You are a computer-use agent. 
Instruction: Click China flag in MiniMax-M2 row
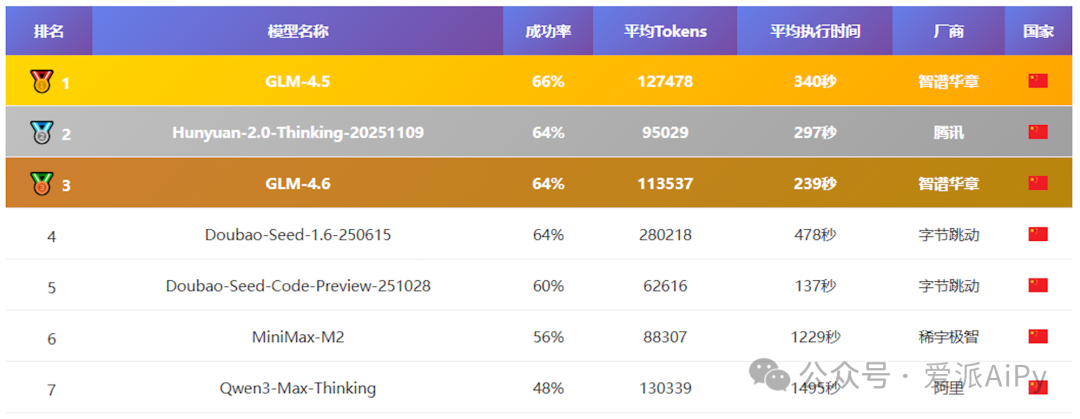[1038, 336]
